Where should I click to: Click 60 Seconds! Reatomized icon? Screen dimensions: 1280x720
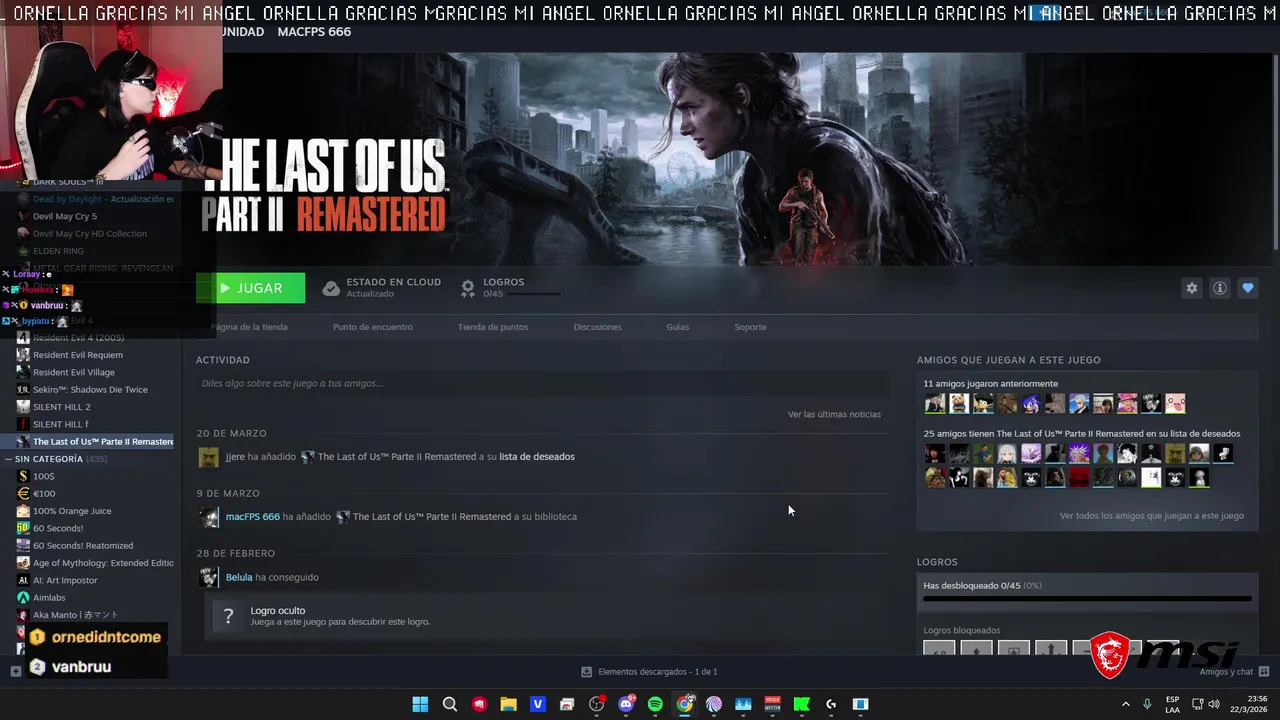[23, 546]
